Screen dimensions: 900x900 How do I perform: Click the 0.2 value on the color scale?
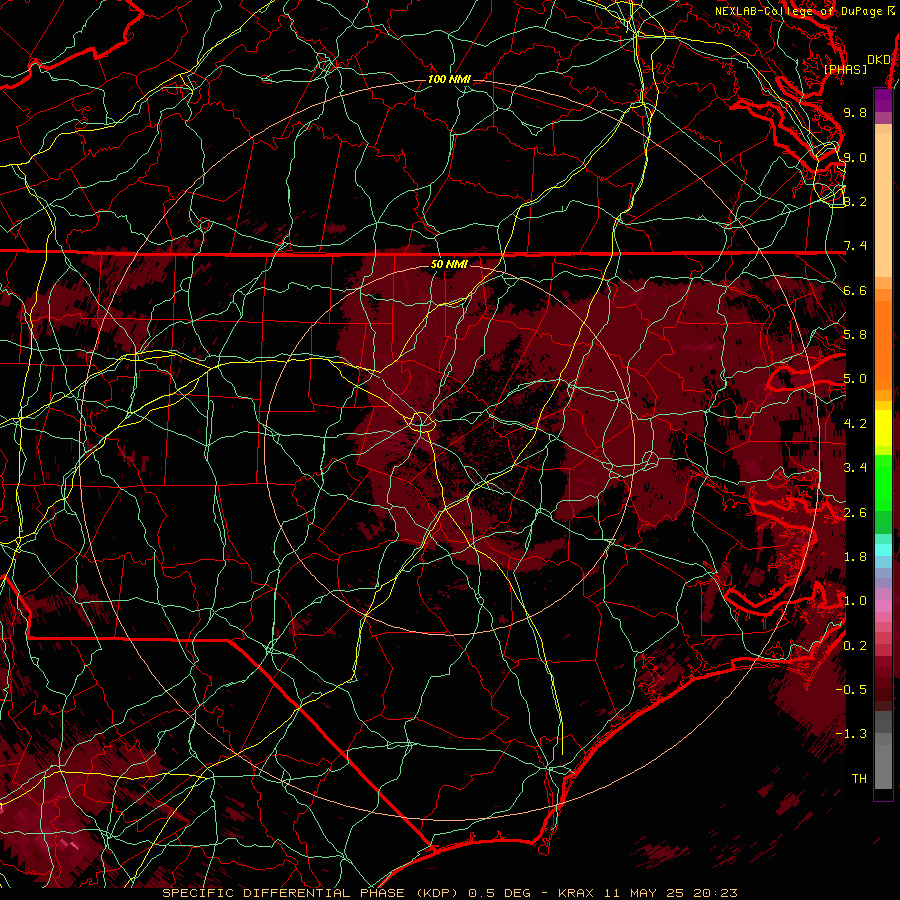(x=855, y=646)
